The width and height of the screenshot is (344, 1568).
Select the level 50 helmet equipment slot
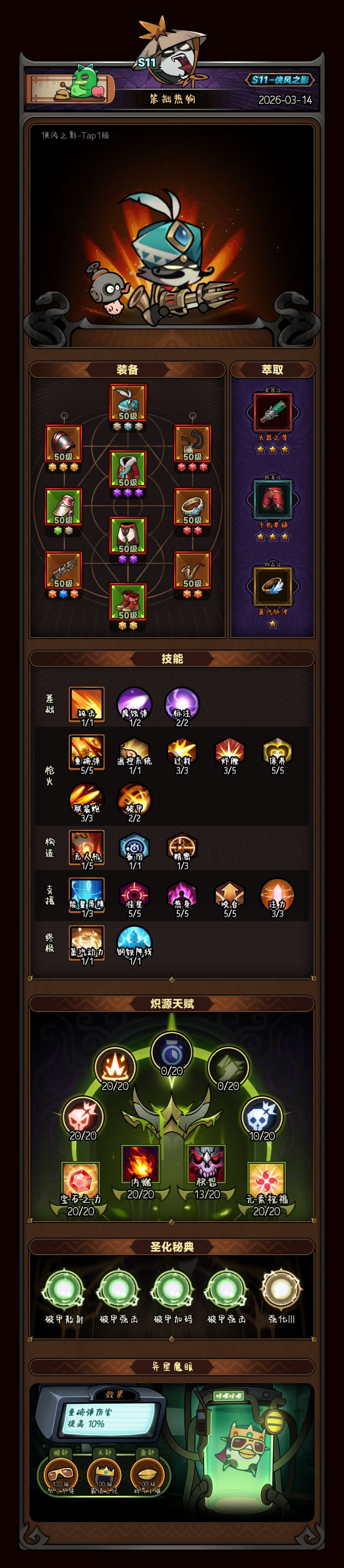(x=128, y=403)
